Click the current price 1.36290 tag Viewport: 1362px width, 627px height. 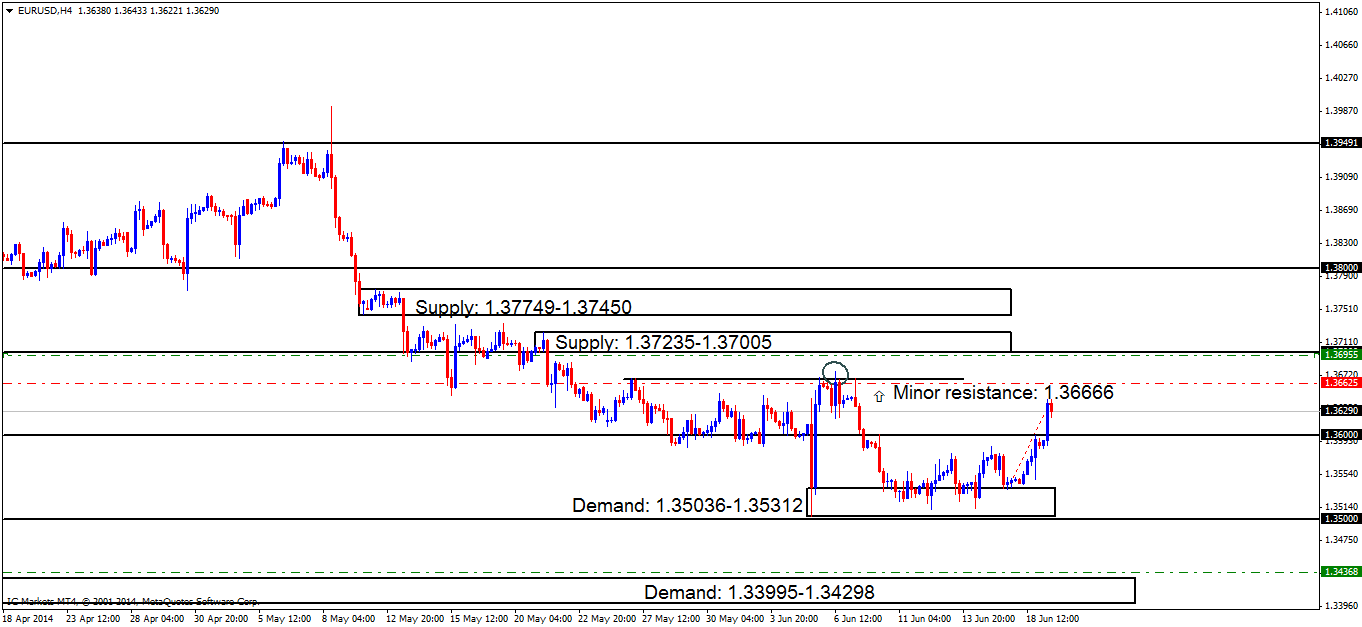(1339, 410)
